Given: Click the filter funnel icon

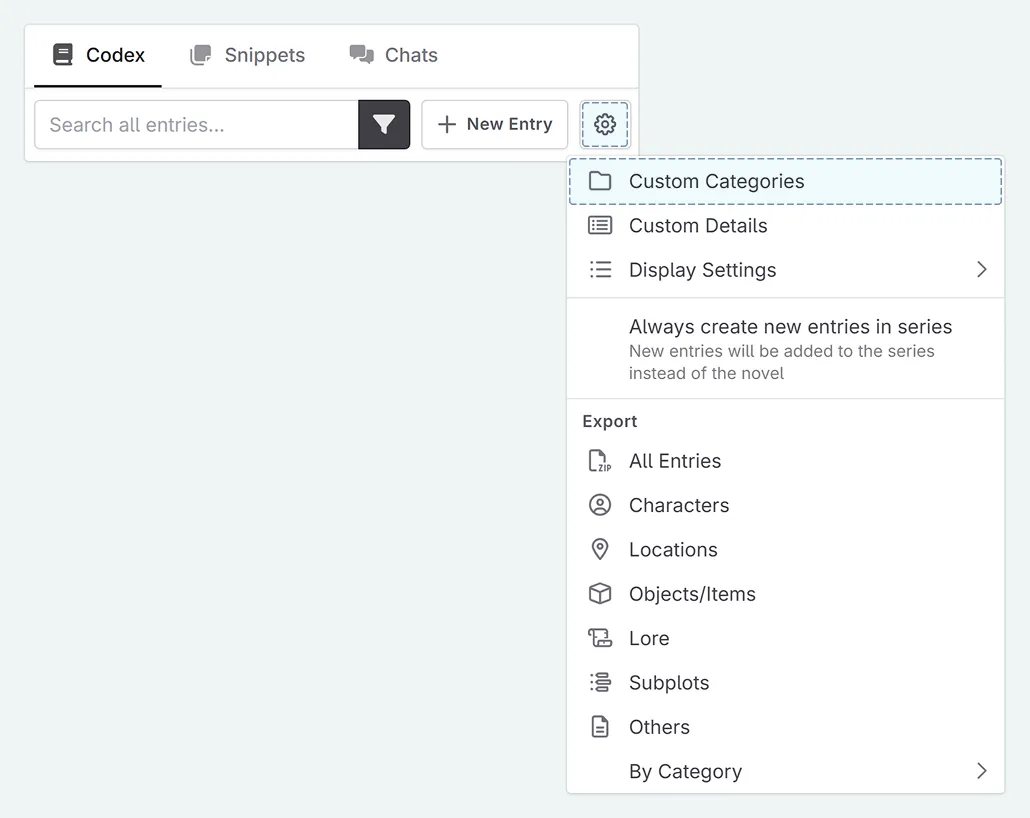Looking at the screenshot, I should coord(384,124).
